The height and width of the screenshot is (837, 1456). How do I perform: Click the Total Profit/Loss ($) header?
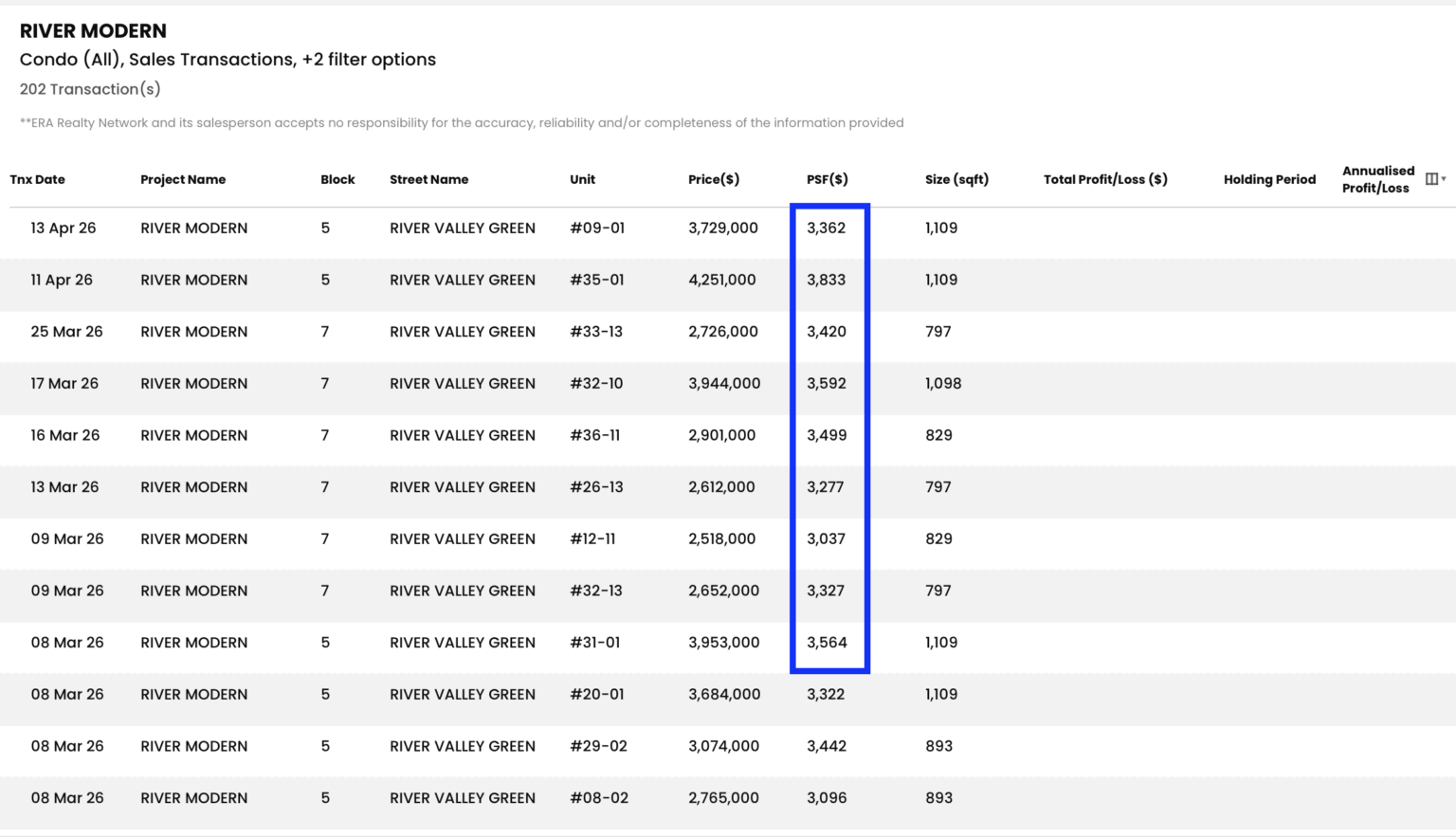1105,179
